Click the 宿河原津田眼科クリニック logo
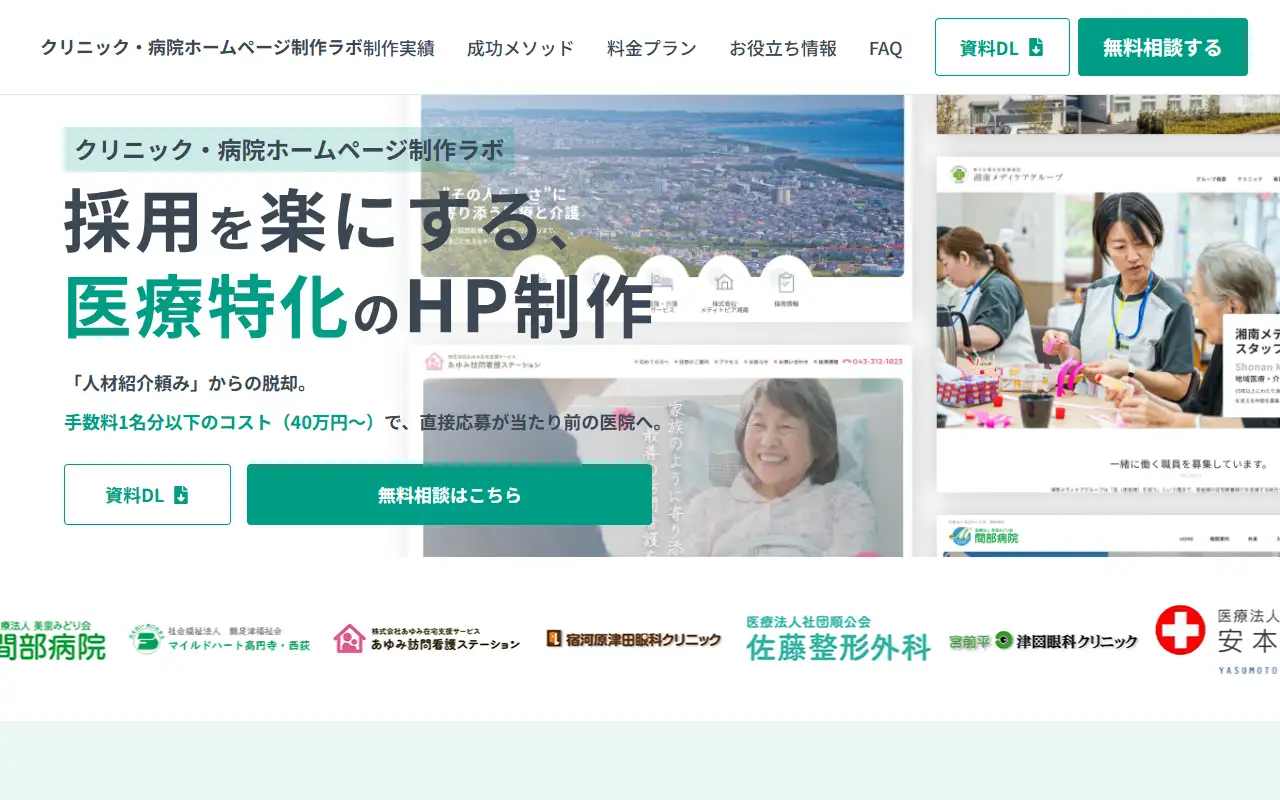This screenshot has width=1280, height=800. click(633, 639)
